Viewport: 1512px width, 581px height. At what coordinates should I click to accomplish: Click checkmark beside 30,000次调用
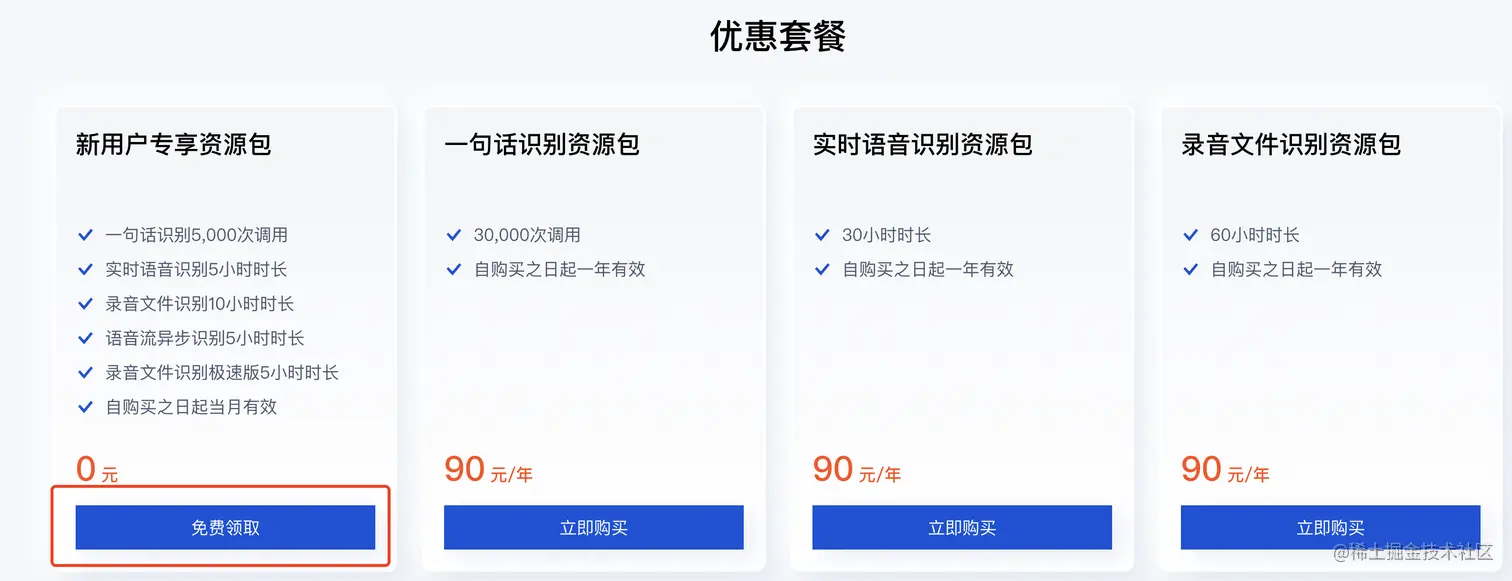click(454, 235)
